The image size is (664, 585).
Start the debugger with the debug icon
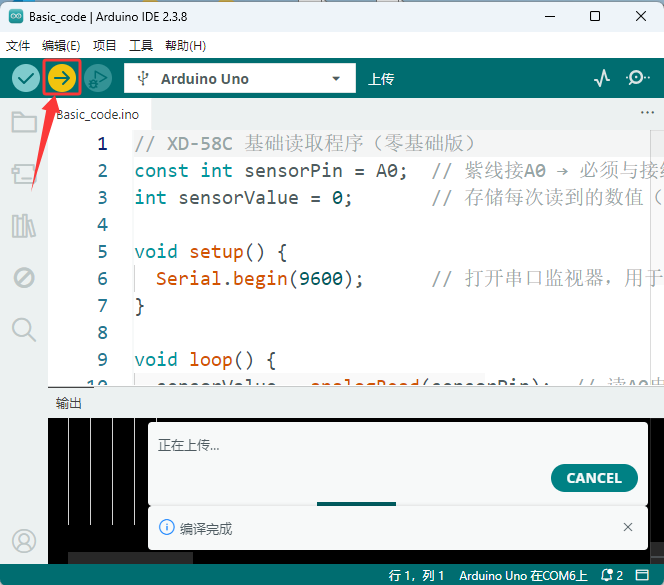tap(98, 78)
